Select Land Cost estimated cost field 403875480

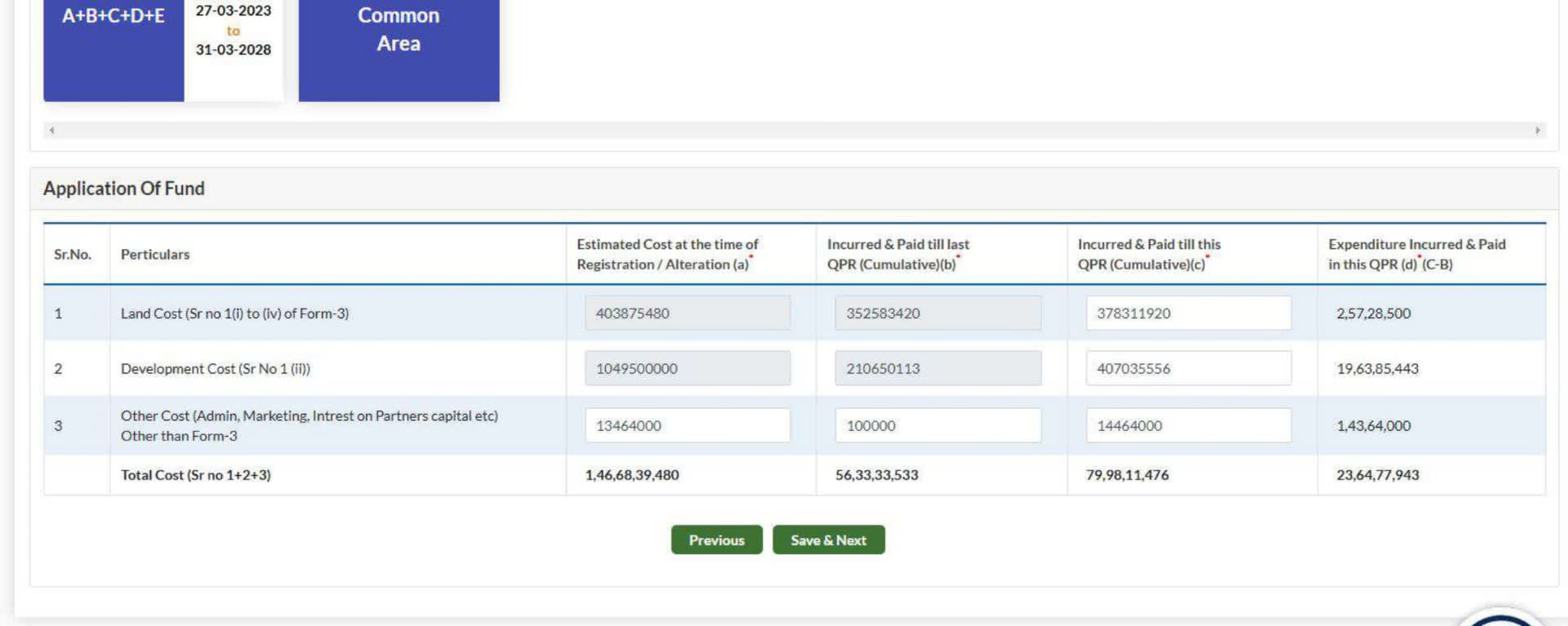687,313
